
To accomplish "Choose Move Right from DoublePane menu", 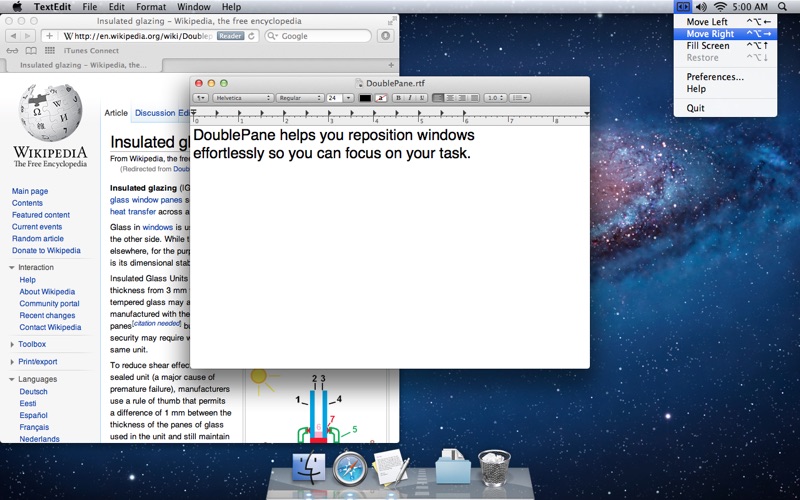I will coord(725,34).
